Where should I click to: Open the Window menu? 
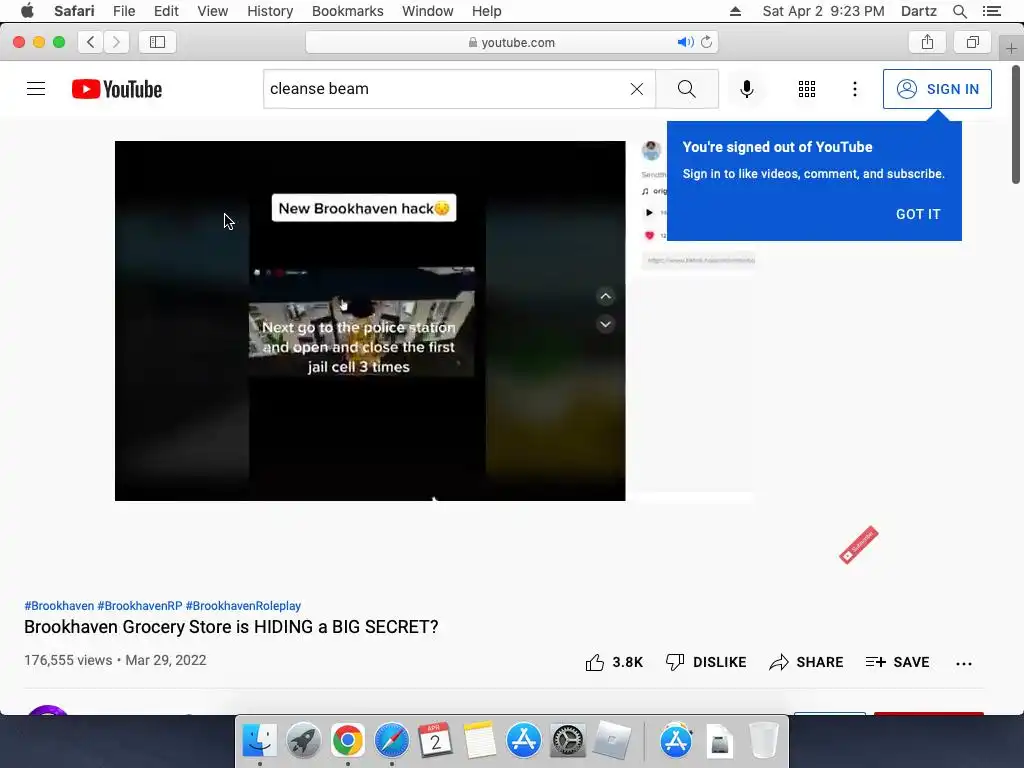428,11
